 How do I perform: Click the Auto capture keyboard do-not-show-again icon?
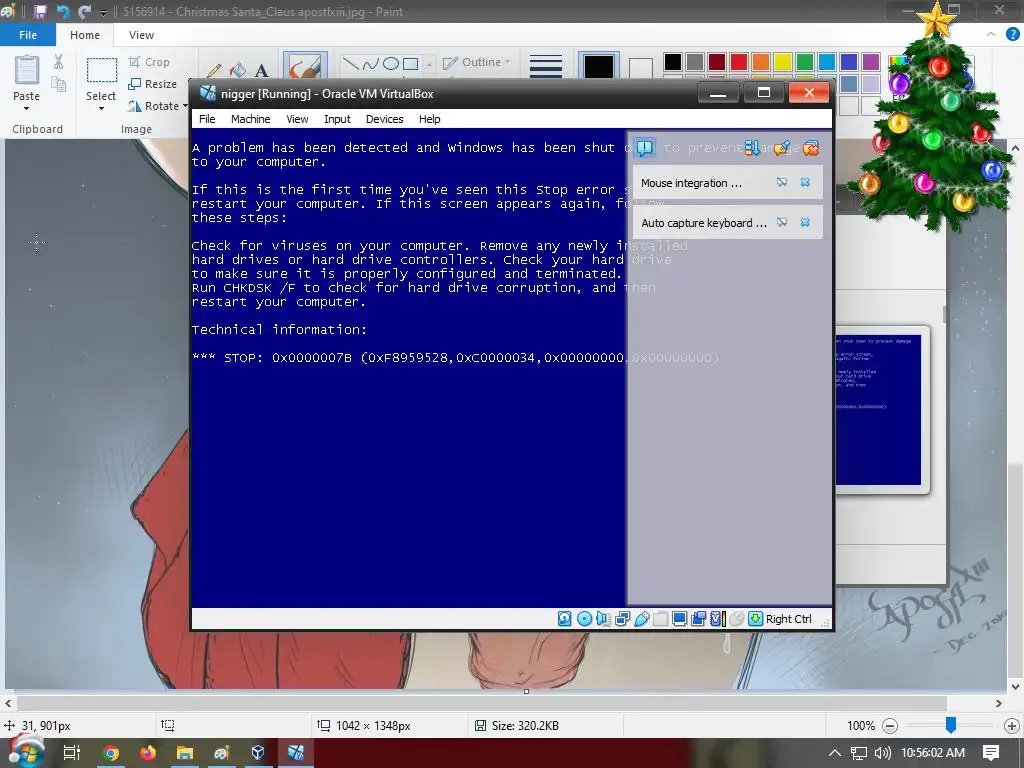[782, 222]
